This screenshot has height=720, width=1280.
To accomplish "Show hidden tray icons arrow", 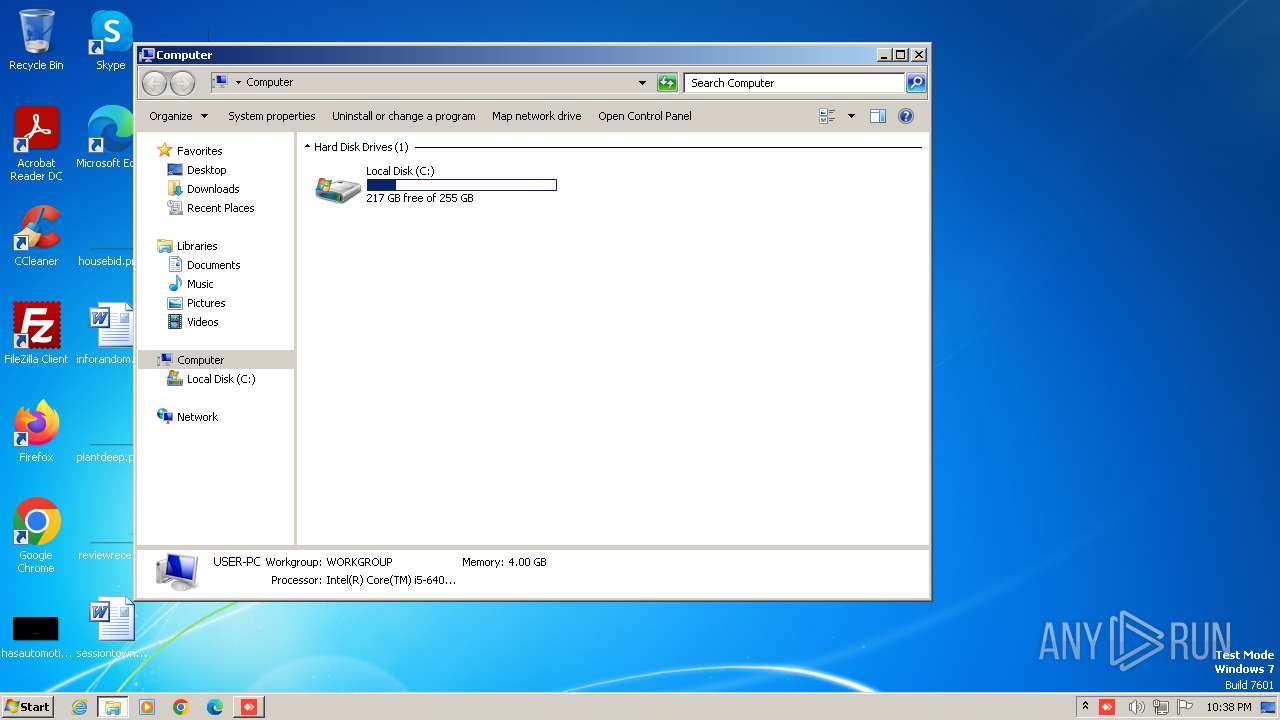I will [x=1086, y=707].
